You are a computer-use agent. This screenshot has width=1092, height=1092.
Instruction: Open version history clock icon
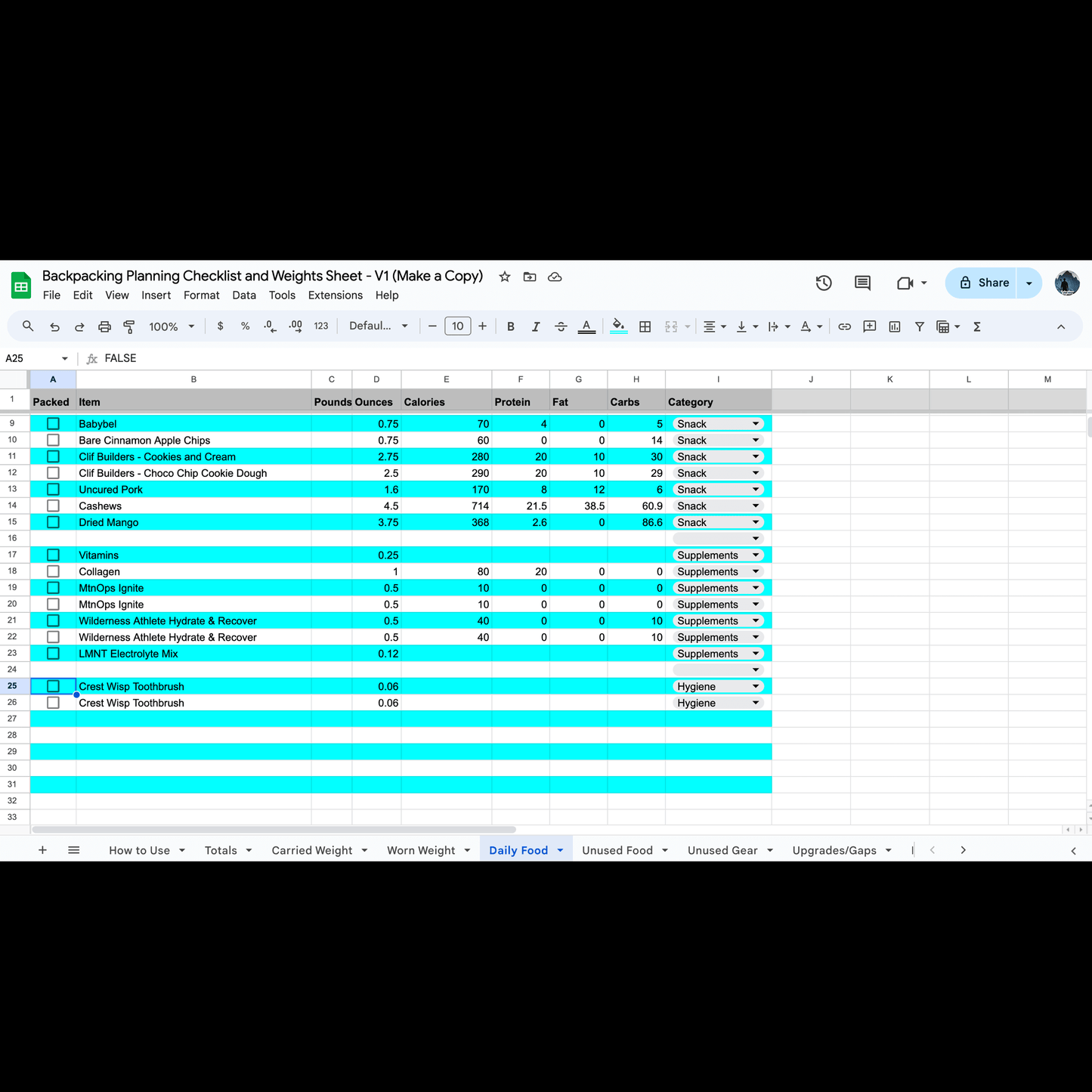[824, 283]
